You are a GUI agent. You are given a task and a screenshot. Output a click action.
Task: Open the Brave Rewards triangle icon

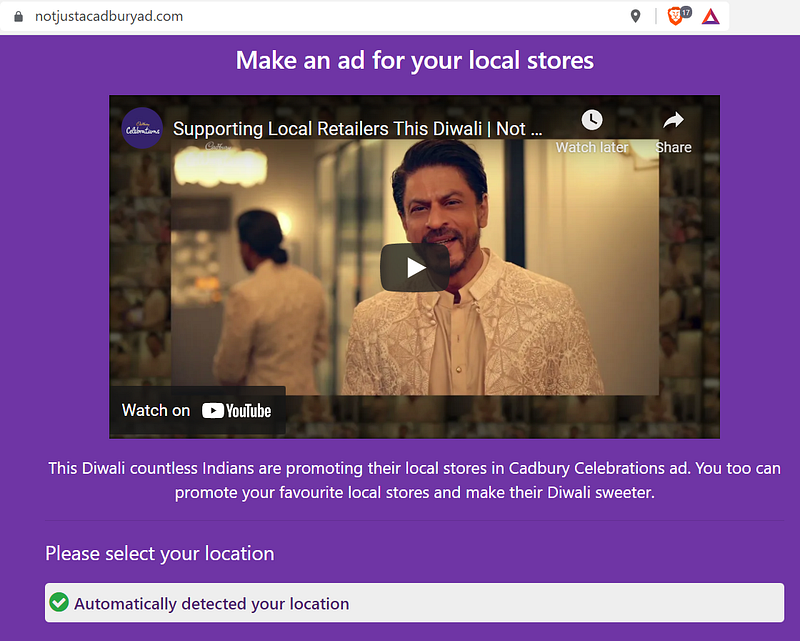tap(710, 17)
